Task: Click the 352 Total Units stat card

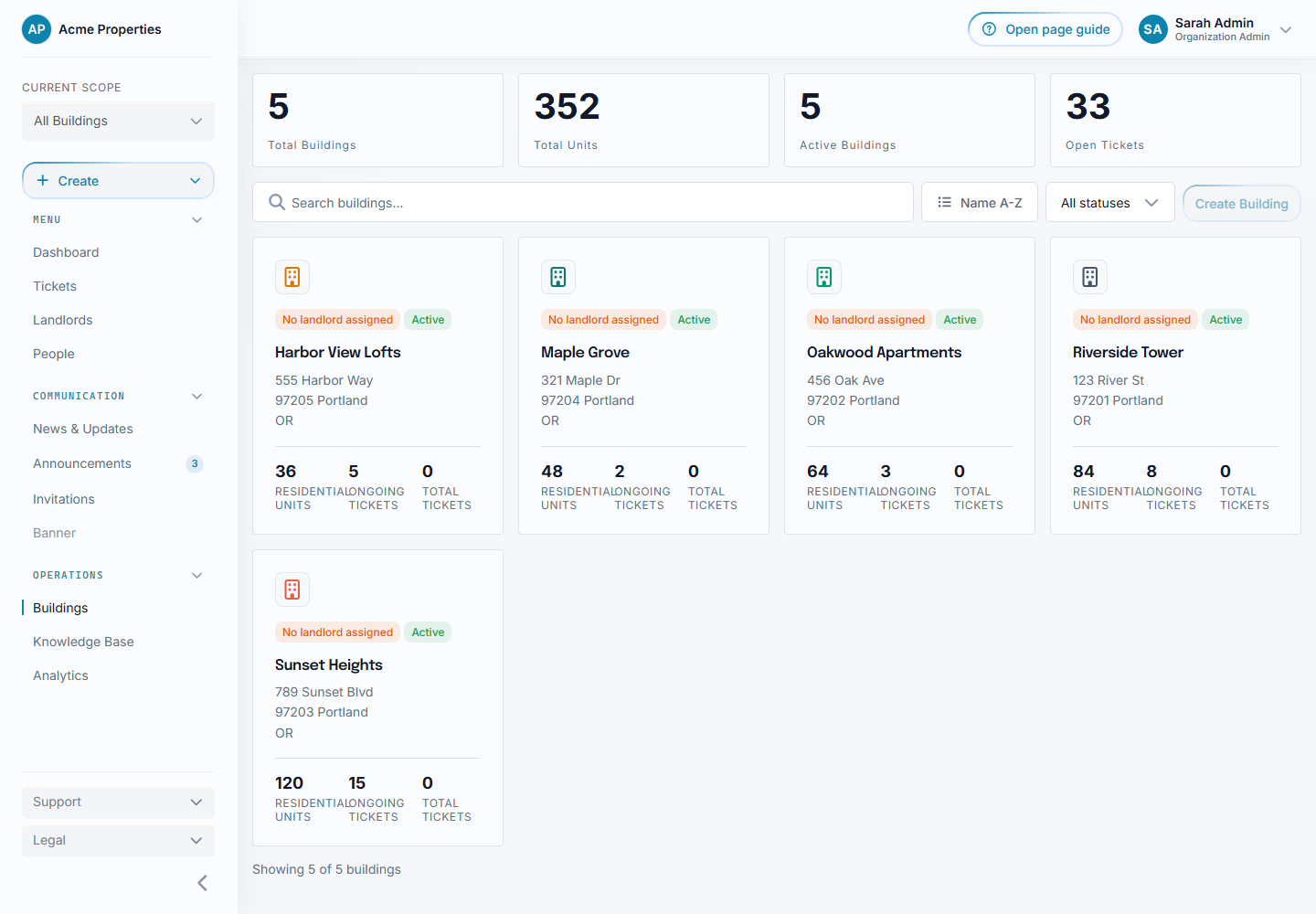Action: [x=643, y=121]
